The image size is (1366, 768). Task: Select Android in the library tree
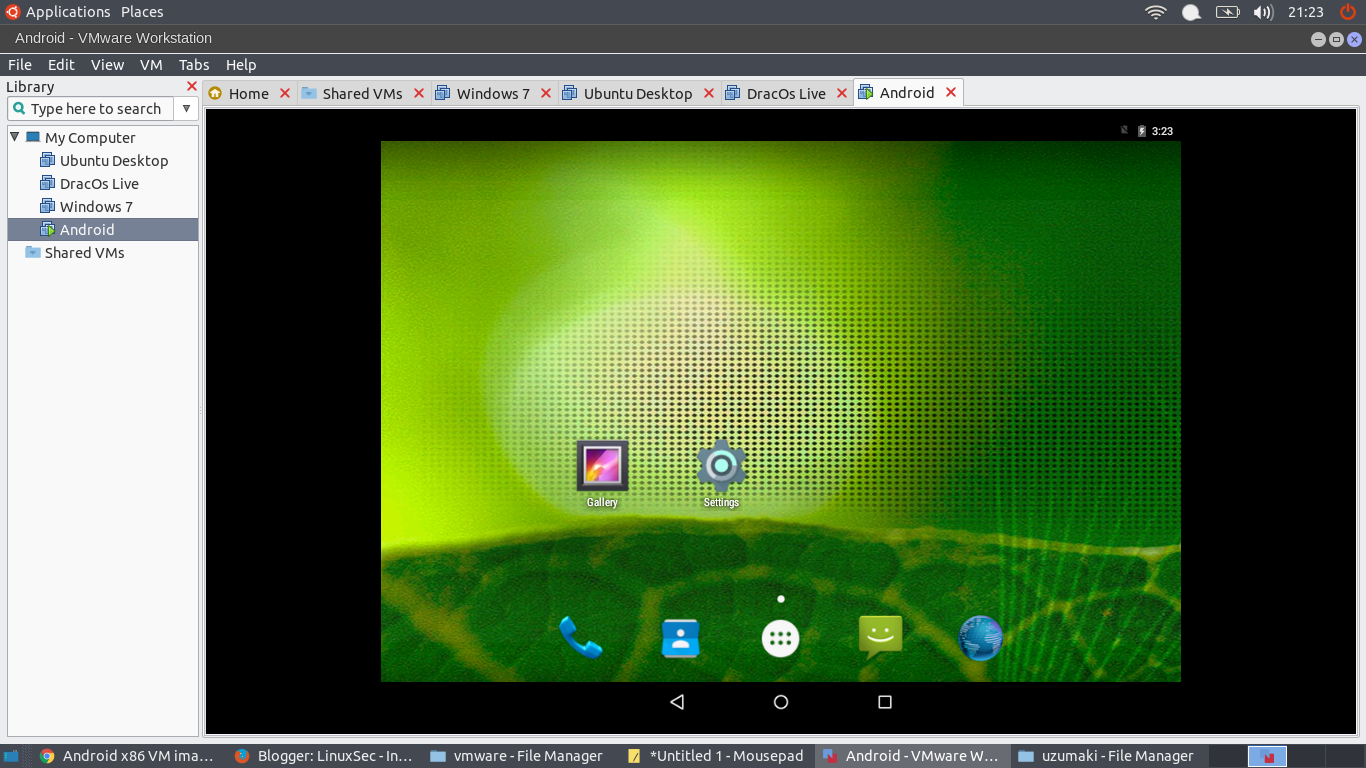click(x=103, y=229)
